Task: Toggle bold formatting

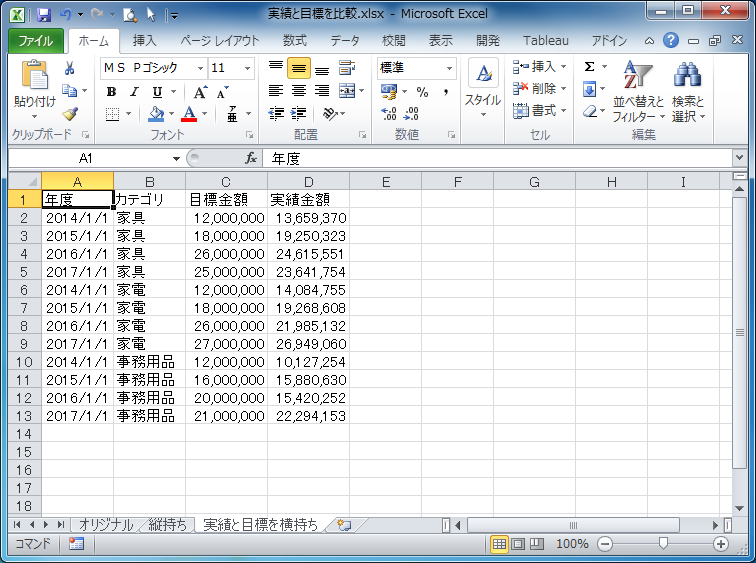Action: click(x=111, y=92)
